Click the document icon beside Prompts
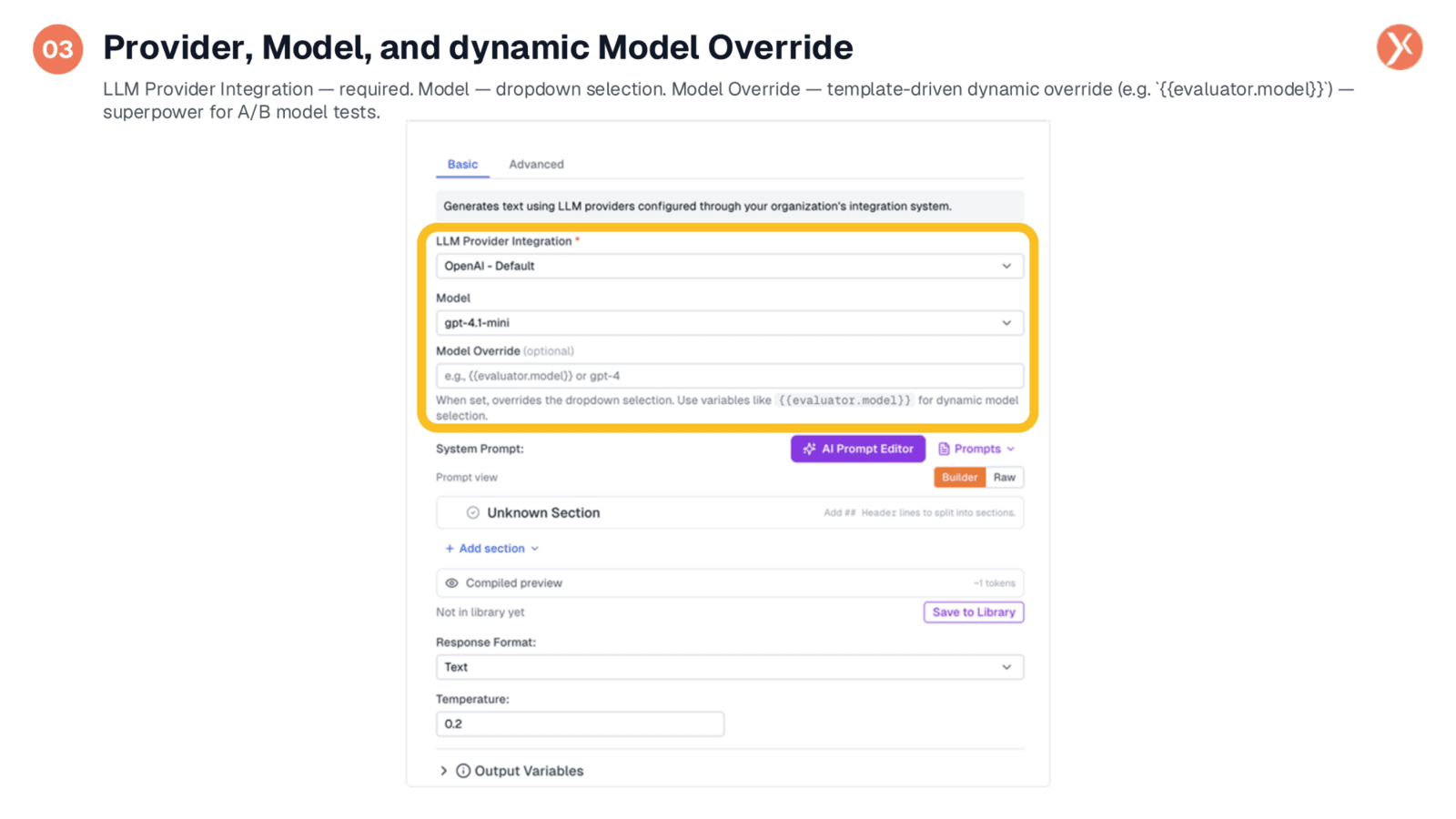The height and width of the screenshot is (819, 1456). (x=944, y=449)
